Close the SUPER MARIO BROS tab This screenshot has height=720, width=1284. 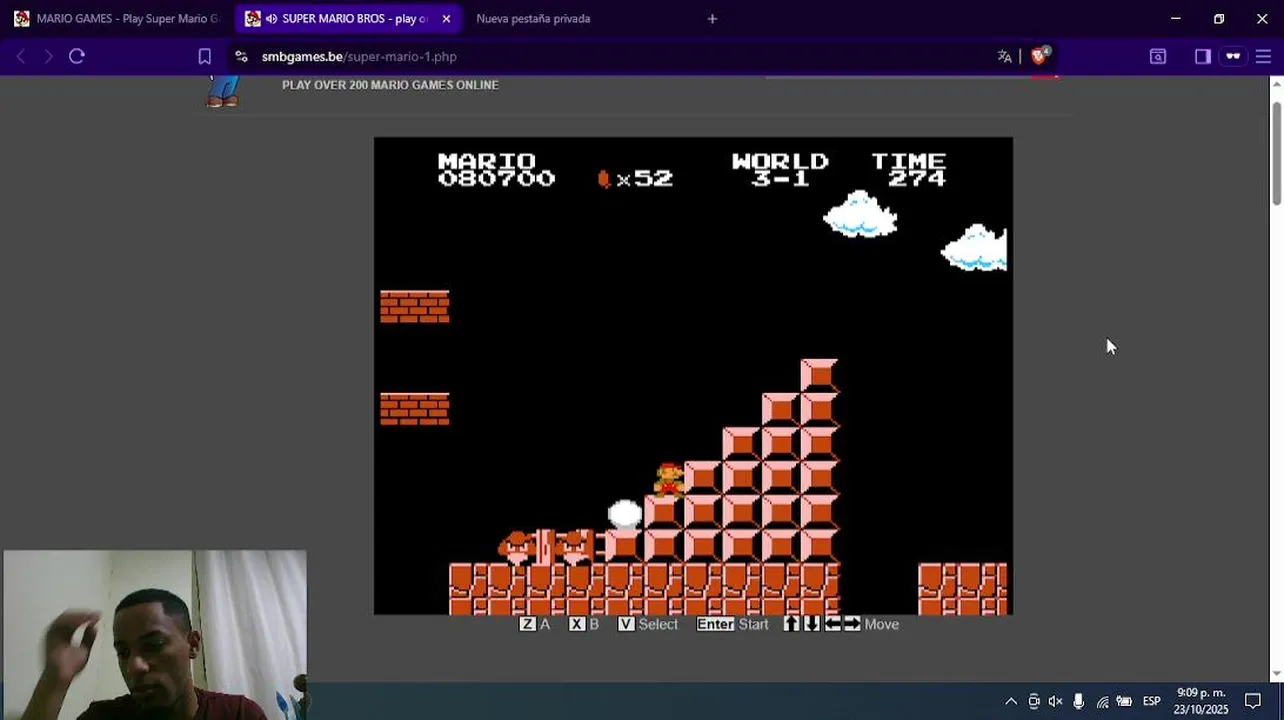coord(446,19)
